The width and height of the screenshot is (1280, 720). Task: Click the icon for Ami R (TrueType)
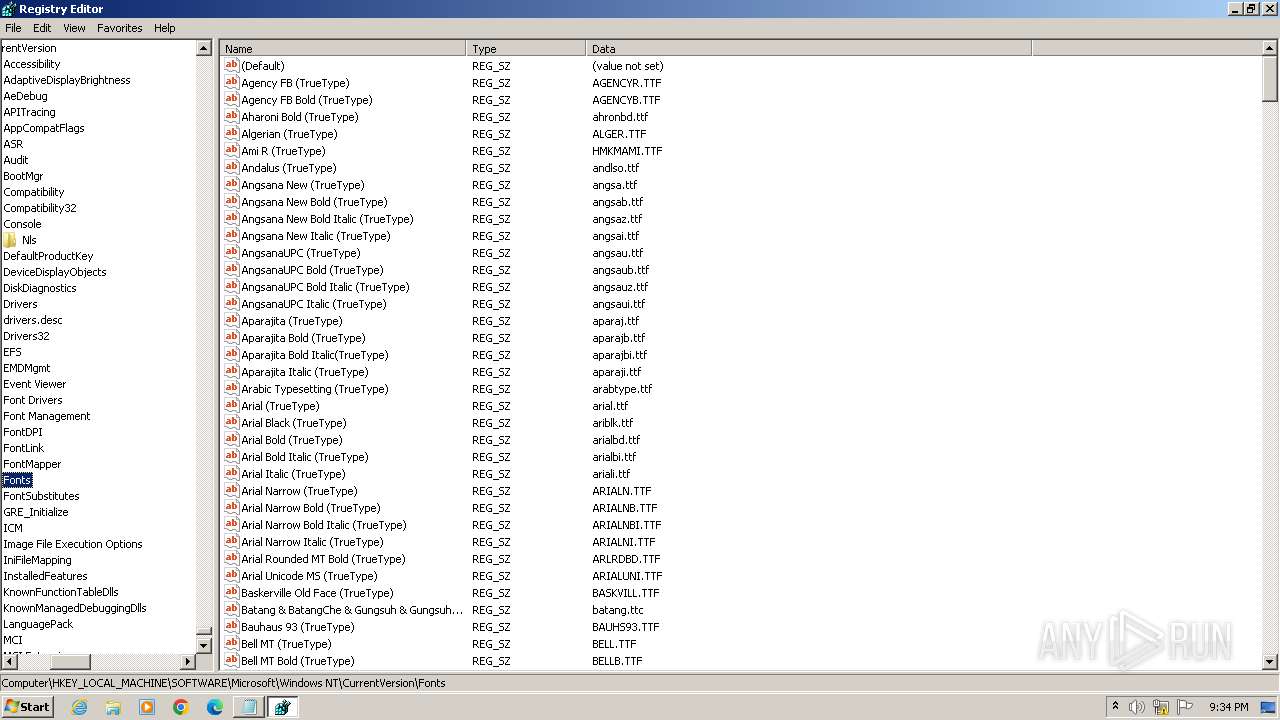[x=231, y=151]
